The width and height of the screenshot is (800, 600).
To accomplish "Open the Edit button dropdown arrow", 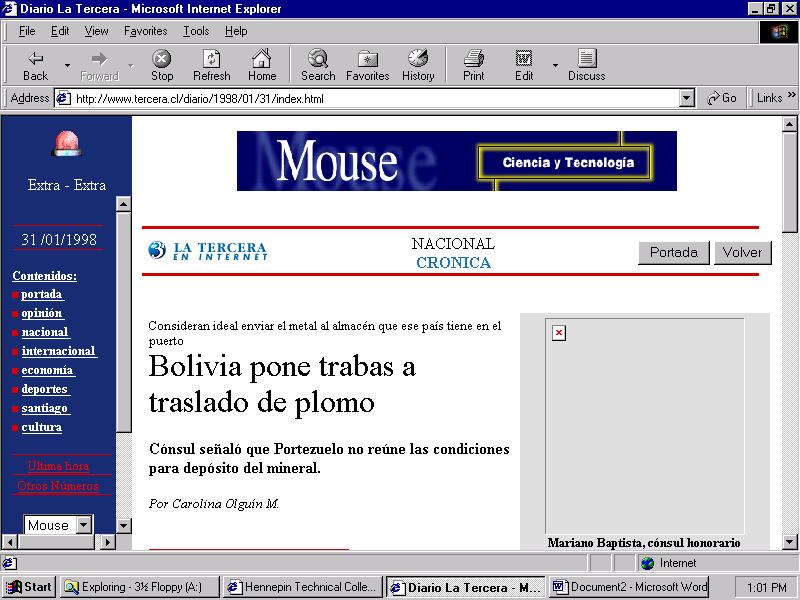I will [x=555, y=65].
